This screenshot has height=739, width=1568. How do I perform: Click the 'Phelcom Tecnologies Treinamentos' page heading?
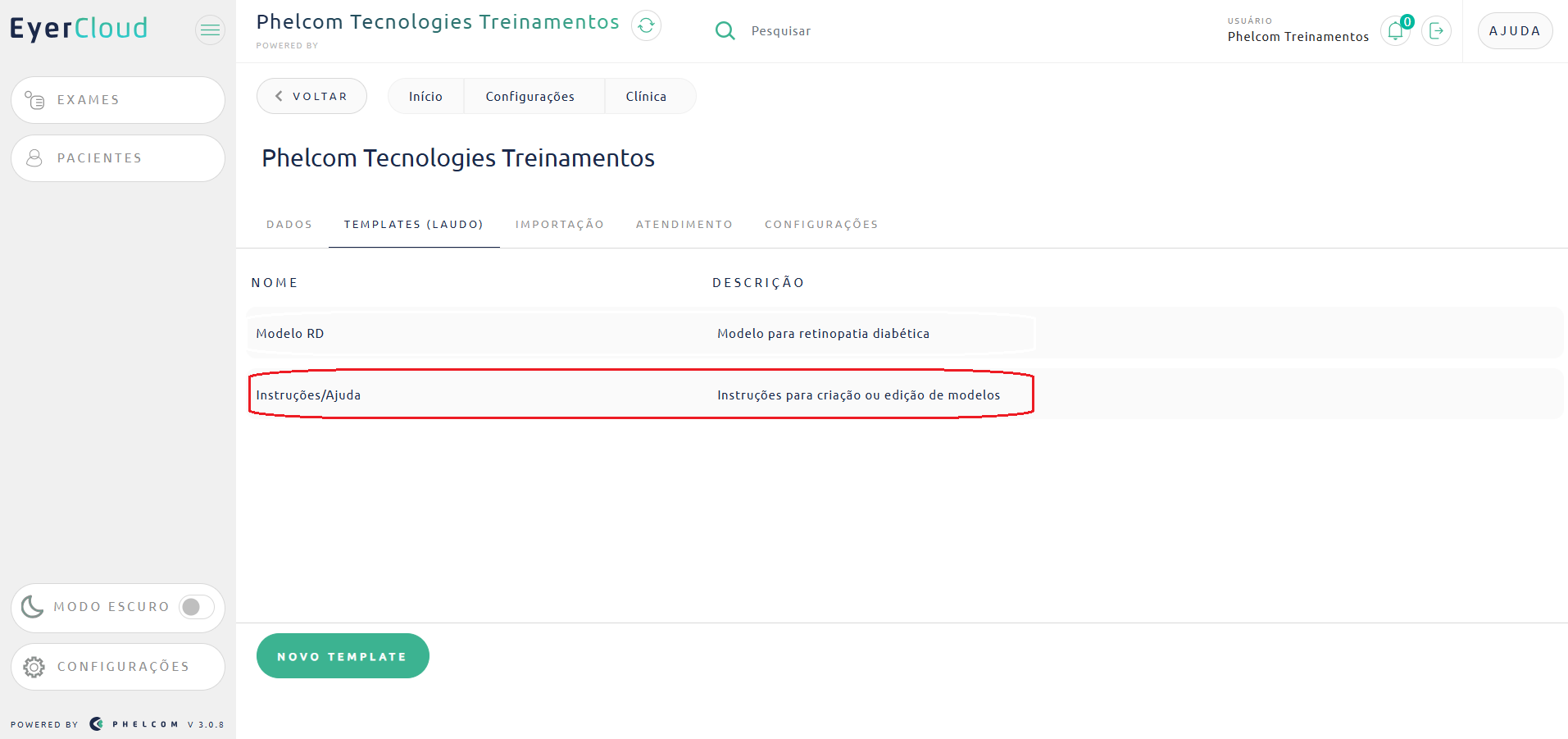click(458, 158)
